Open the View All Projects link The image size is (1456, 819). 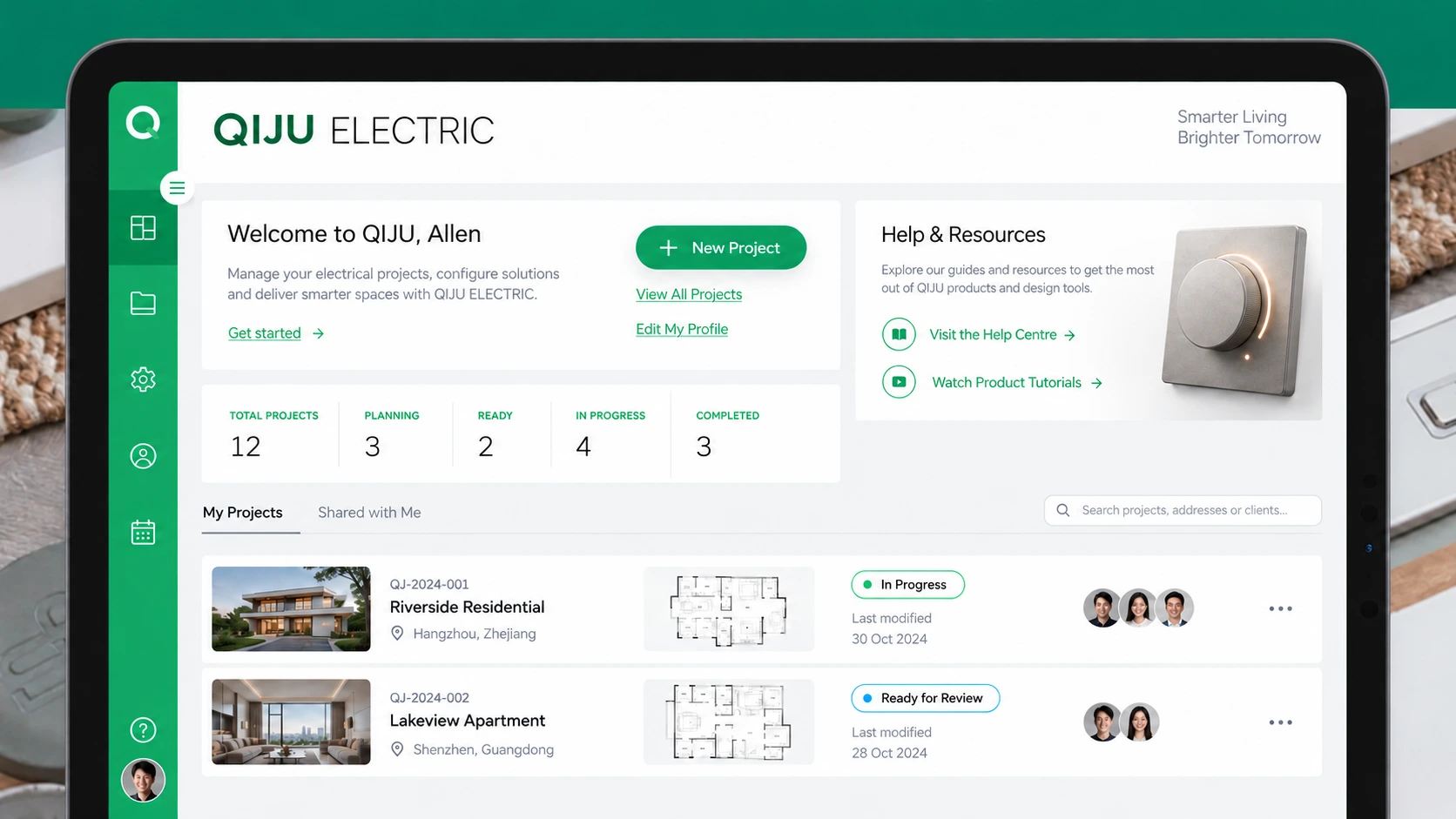pos(689,294)
